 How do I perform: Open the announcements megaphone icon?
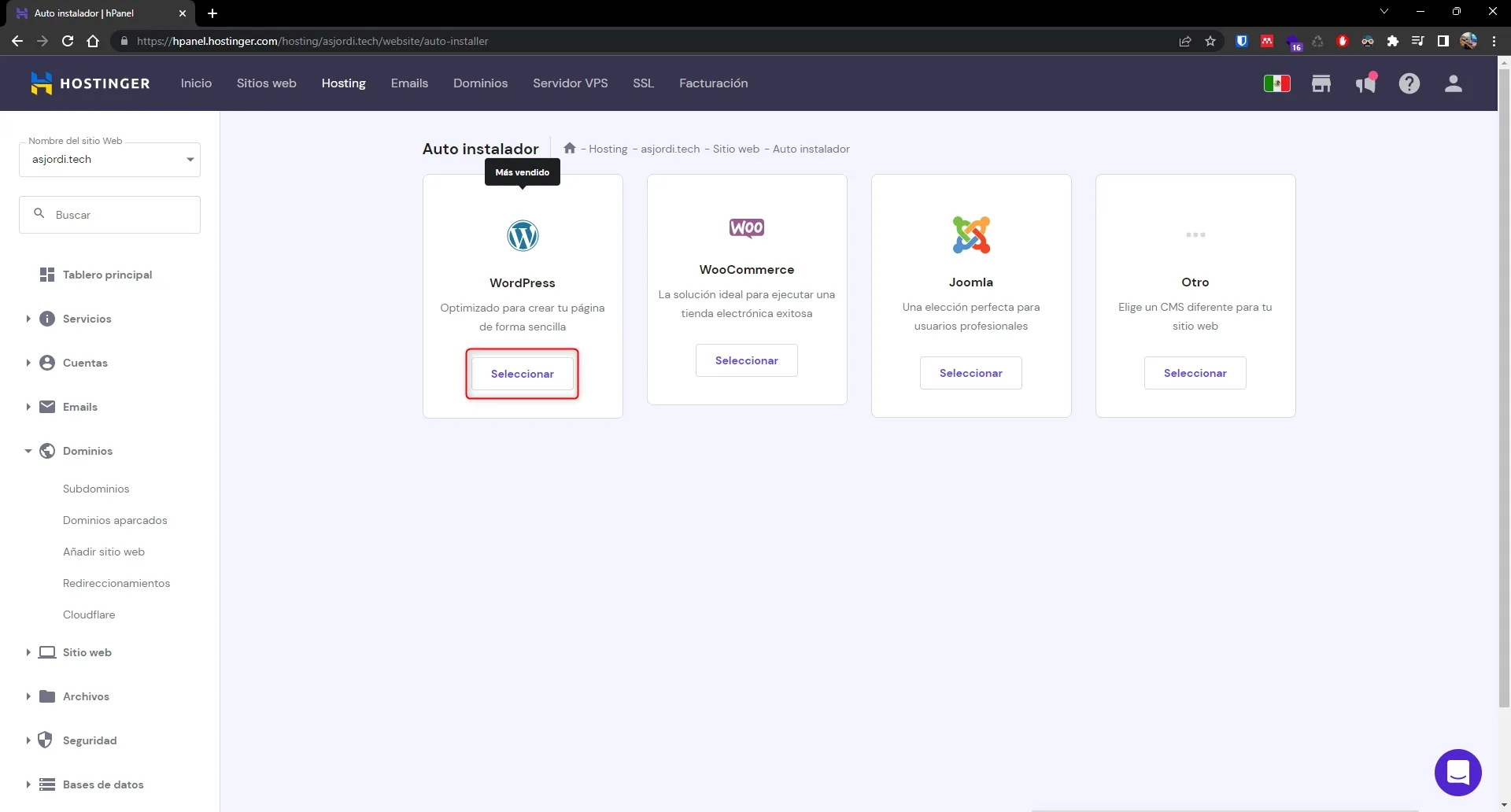(1365, 83)
